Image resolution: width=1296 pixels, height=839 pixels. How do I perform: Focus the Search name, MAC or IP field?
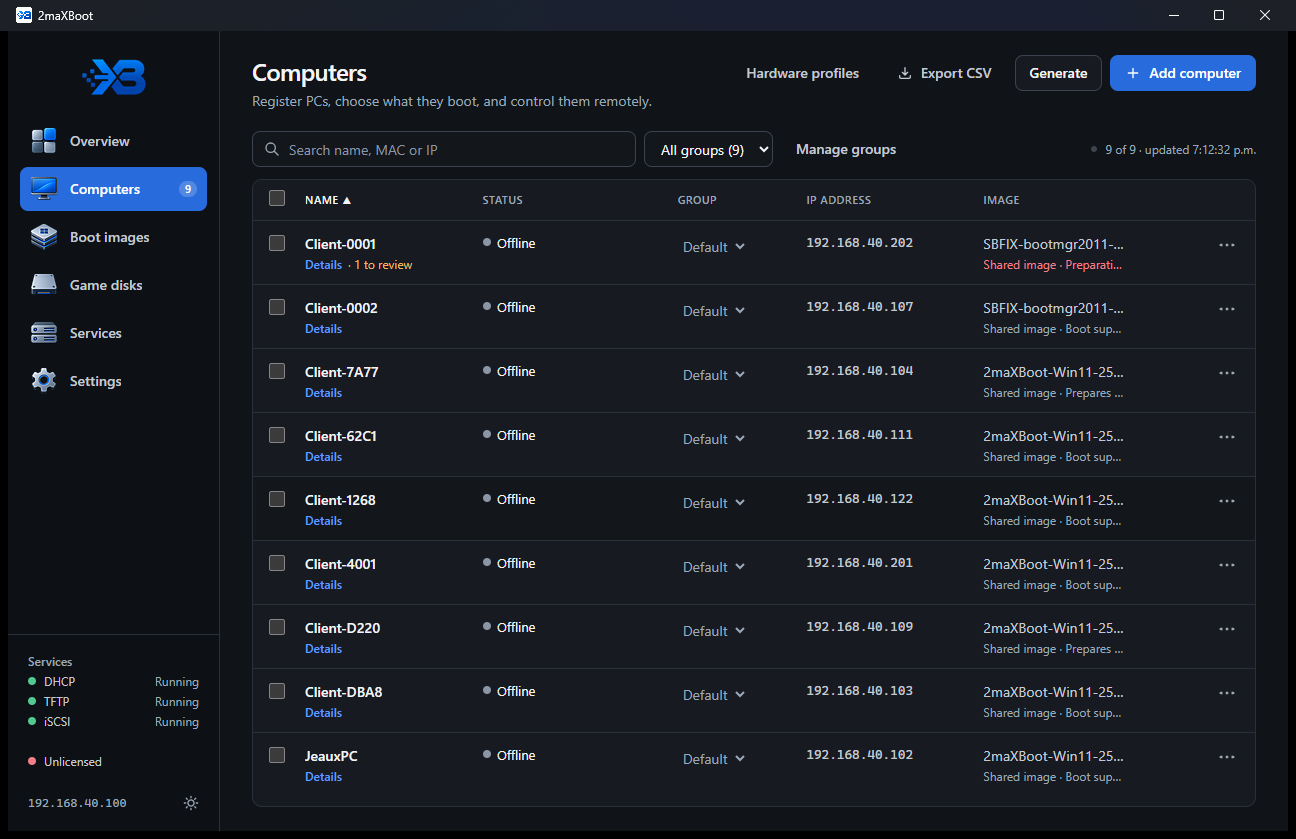[444, 150]
